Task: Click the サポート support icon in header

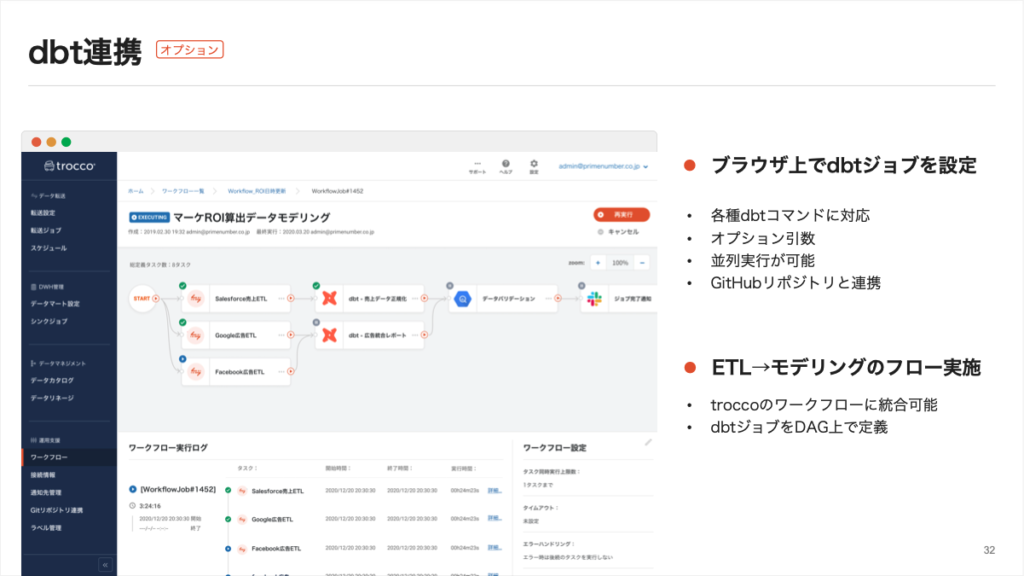Action: [x=477, y=164]
